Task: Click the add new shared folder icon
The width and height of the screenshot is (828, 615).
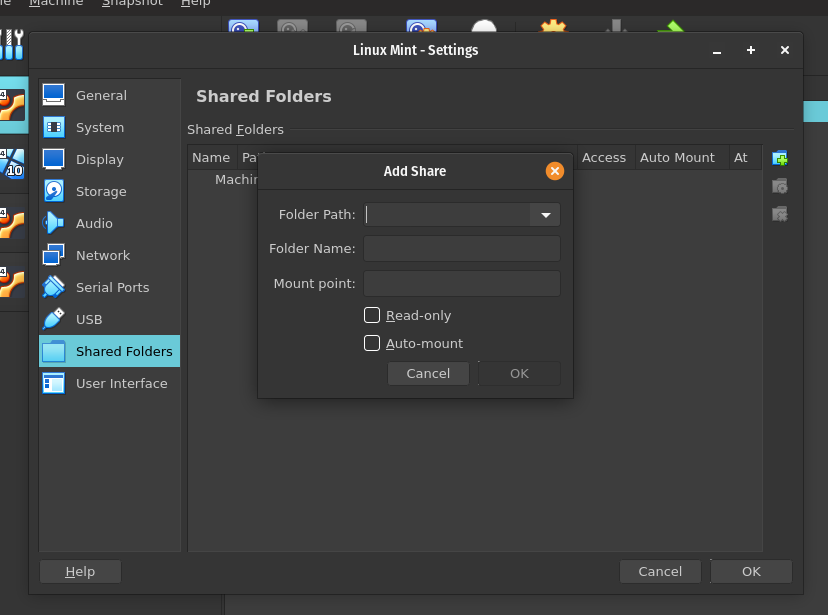Action: 780,158
